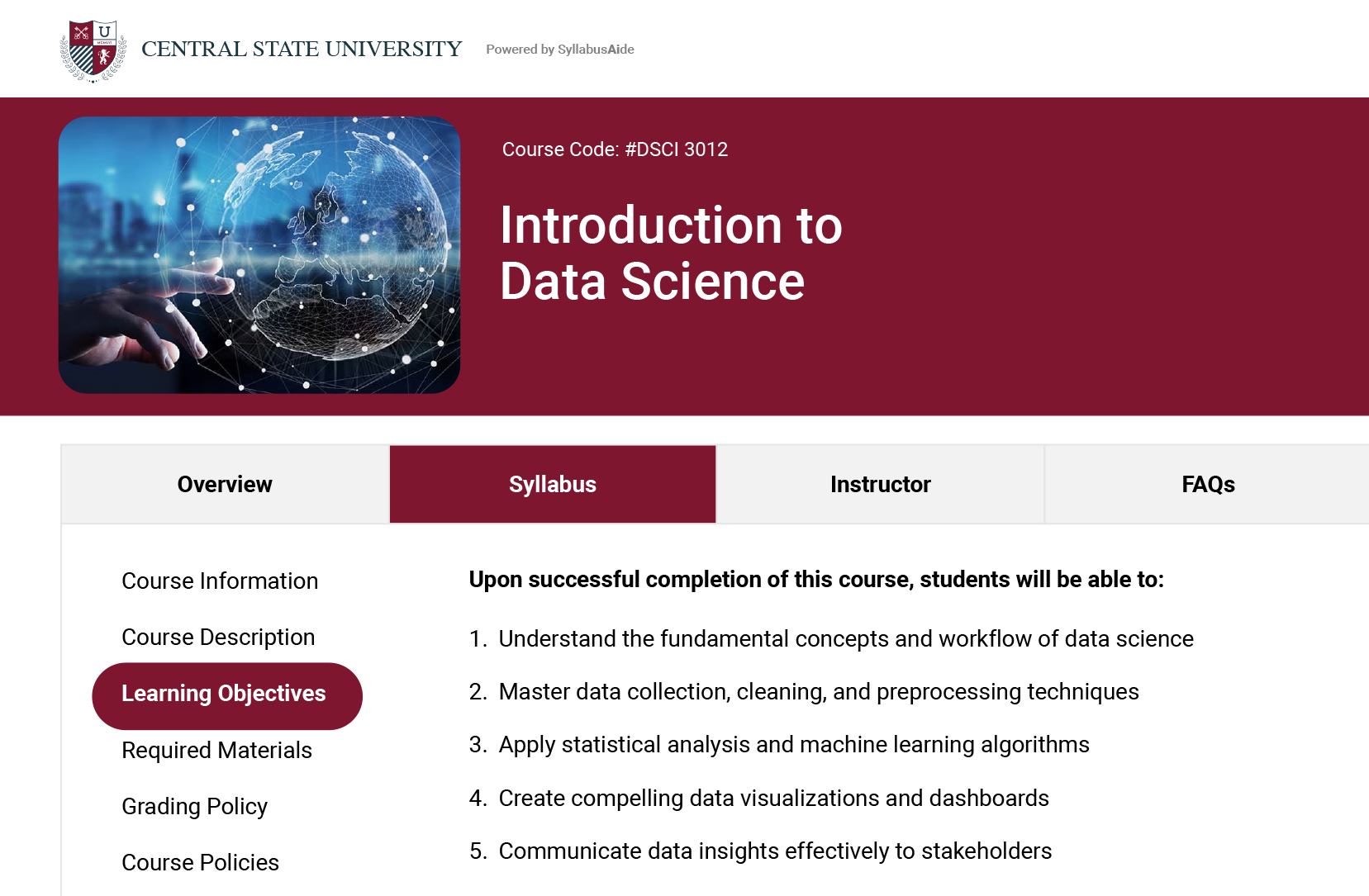Click objective two about data cleaning

tap(818, 692)
